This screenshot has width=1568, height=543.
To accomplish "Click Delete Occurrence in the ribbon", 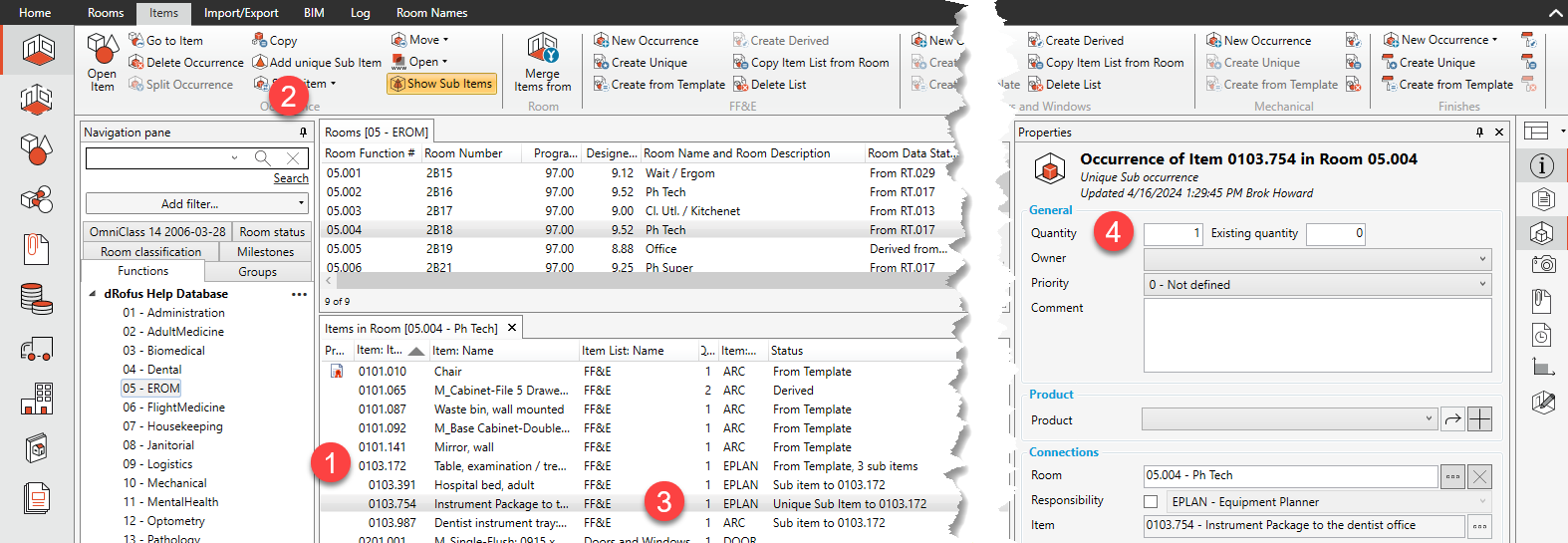I will [185, 63].
